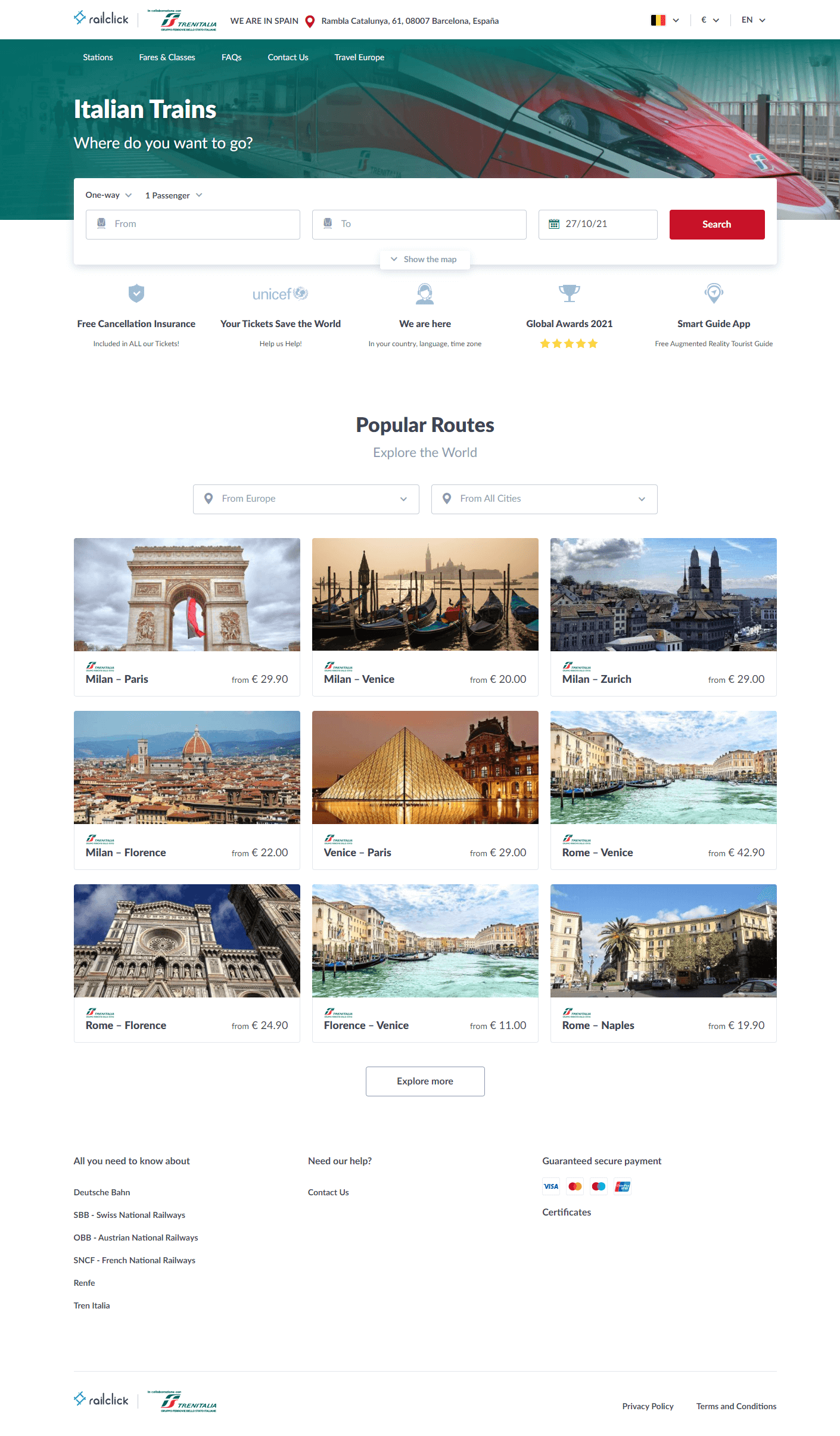The width and height of the screenshot is (840, 1436).
Task: Click the unicef logo
Action: pyautogui.click(x=281, y=294)
